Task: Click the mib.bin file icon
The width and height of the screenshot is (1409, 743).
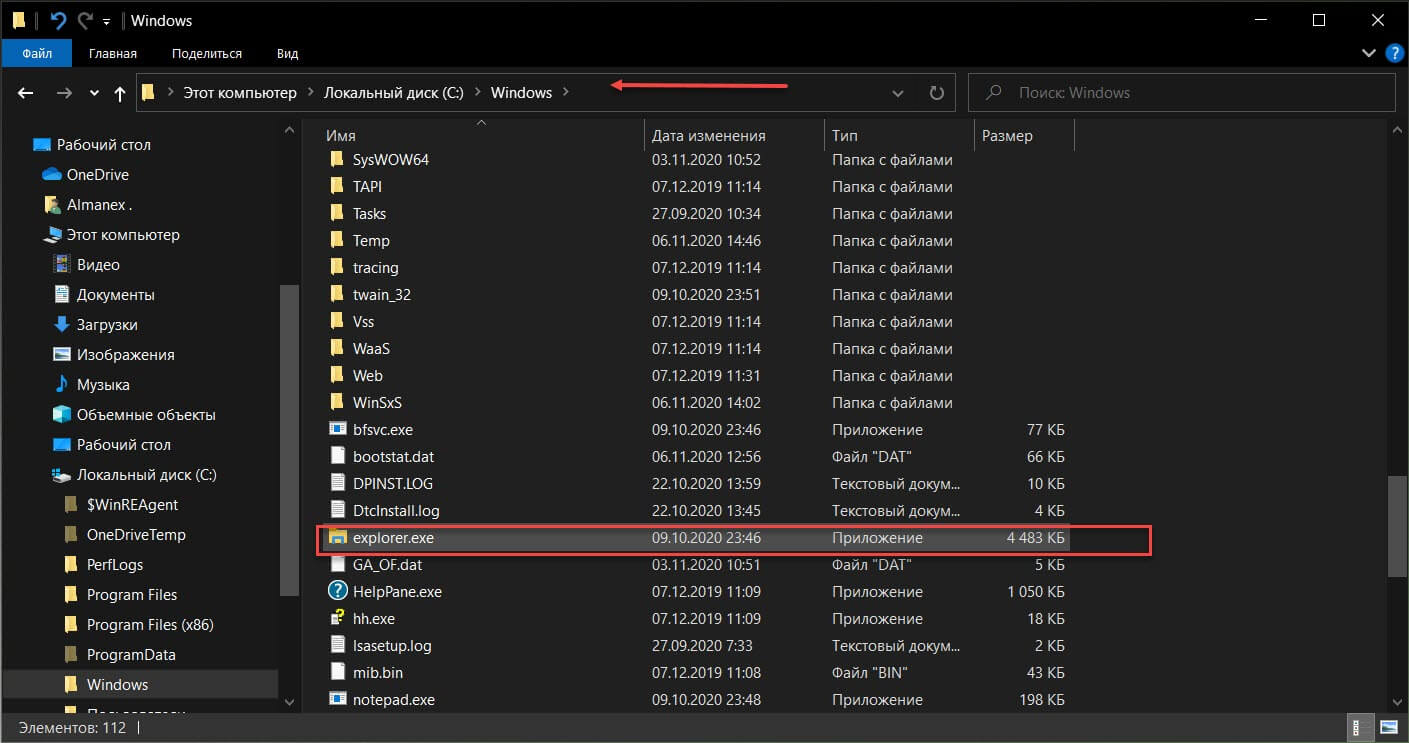Action: [x=336, y=673]
